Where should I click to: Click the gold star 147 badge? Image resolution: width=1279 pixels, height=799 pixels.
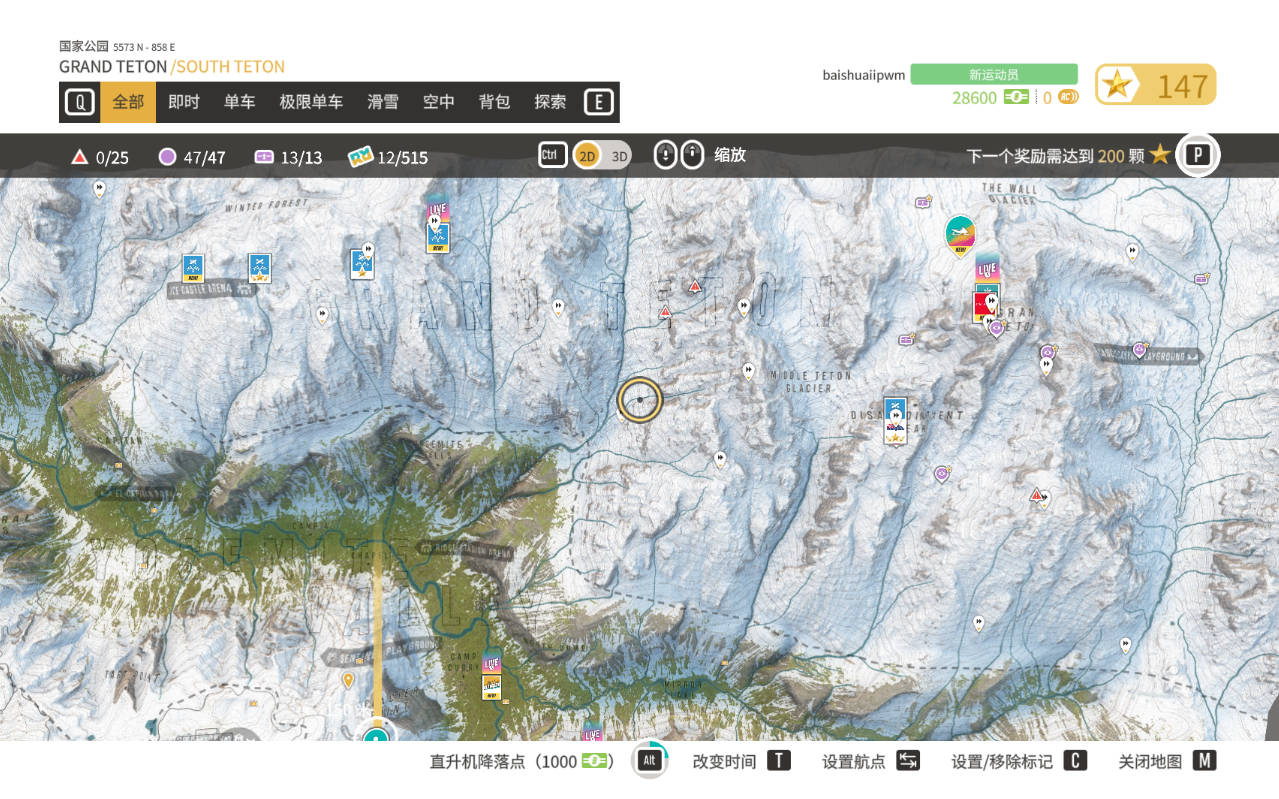coord(1155,85)
